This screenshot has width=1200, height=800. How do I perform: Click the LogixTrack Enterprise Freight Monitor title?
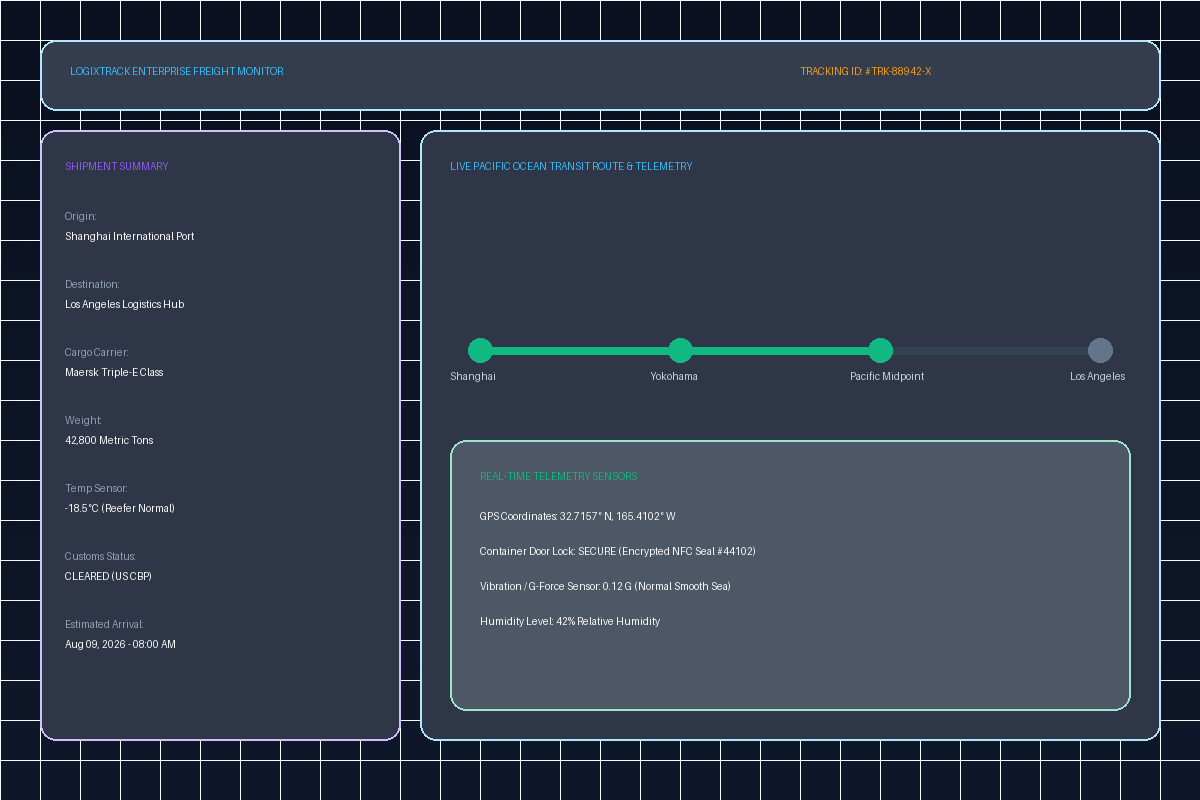coord(177,71)
